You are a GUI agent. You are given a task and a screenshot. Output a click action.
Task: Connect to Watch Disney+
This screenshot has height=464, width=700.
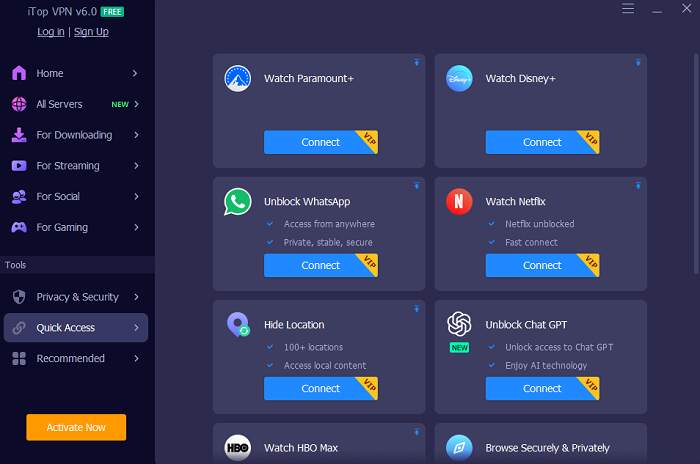(x=542, y=142)
